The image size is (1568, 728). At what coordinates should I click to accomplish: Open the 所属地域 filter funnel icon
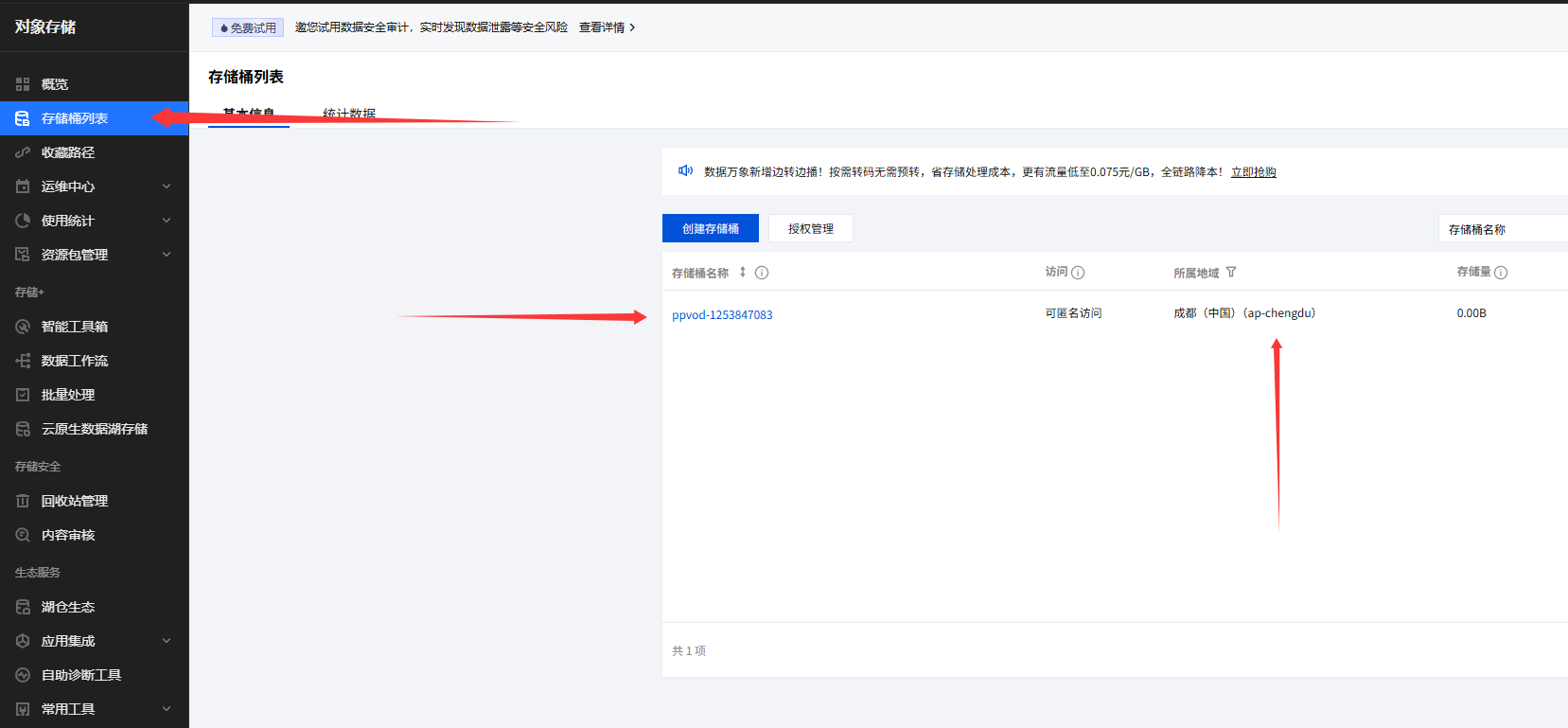coord(1231,273)
